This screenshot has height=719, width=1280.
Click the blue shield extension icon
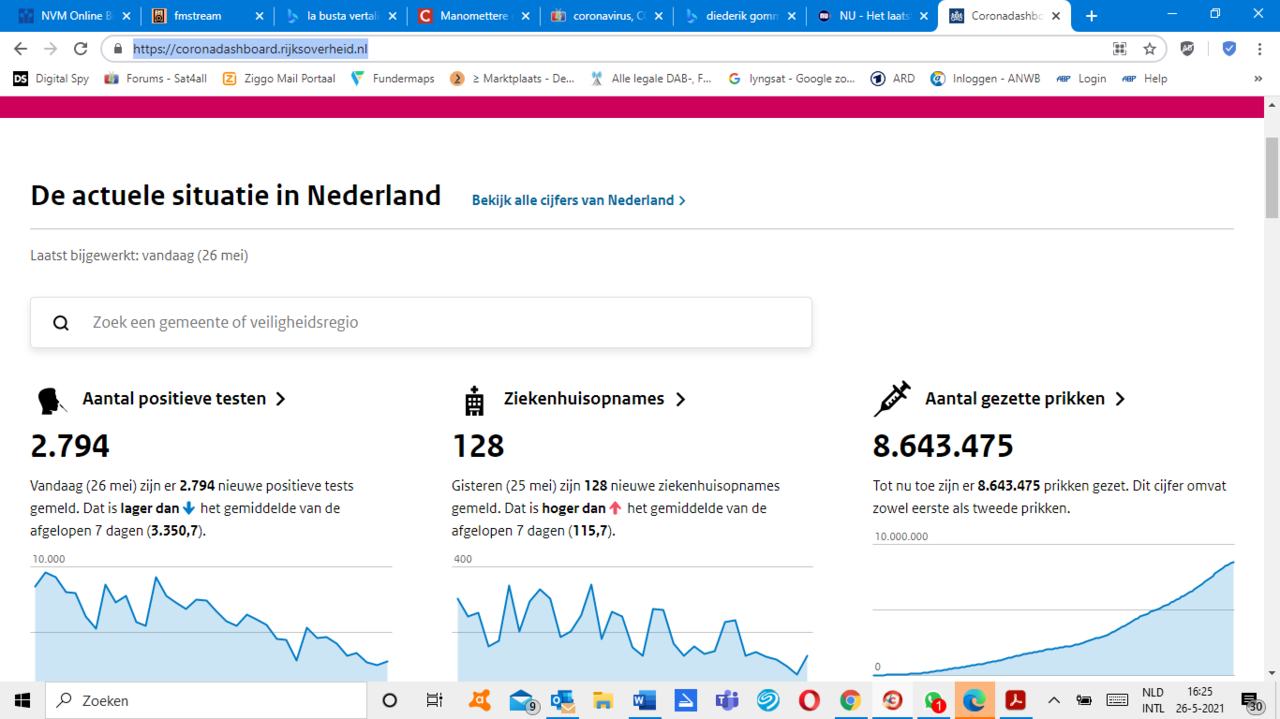tap(1229, 49)
